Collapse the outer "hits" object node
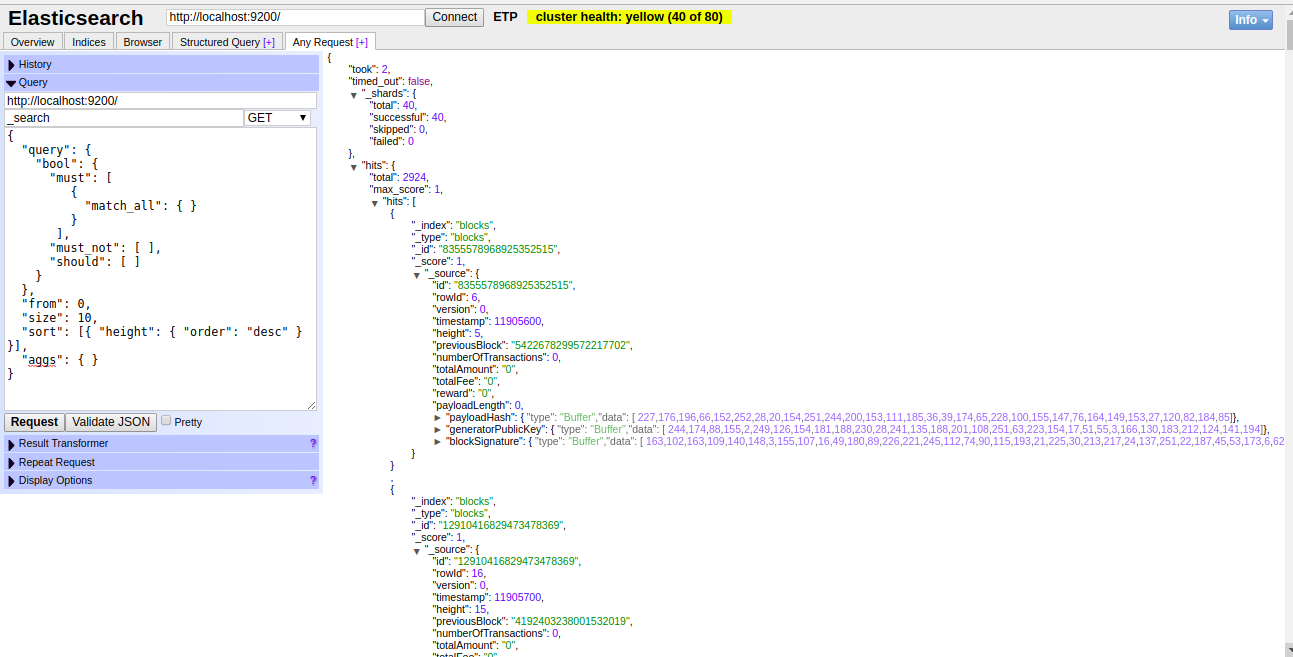The image size is (1293, 657). 354,166
